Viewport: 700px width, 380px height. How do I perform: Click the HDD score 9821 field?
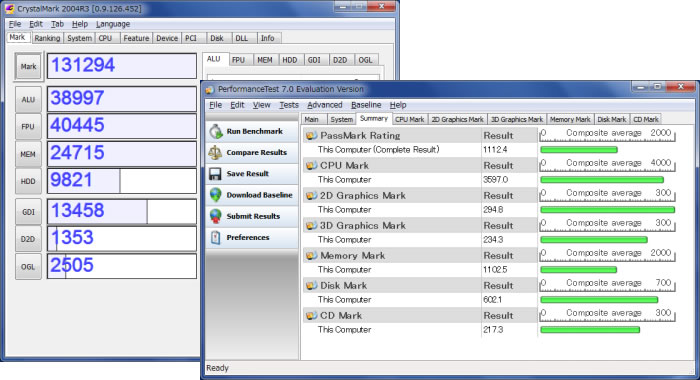(x=121, y=181)
